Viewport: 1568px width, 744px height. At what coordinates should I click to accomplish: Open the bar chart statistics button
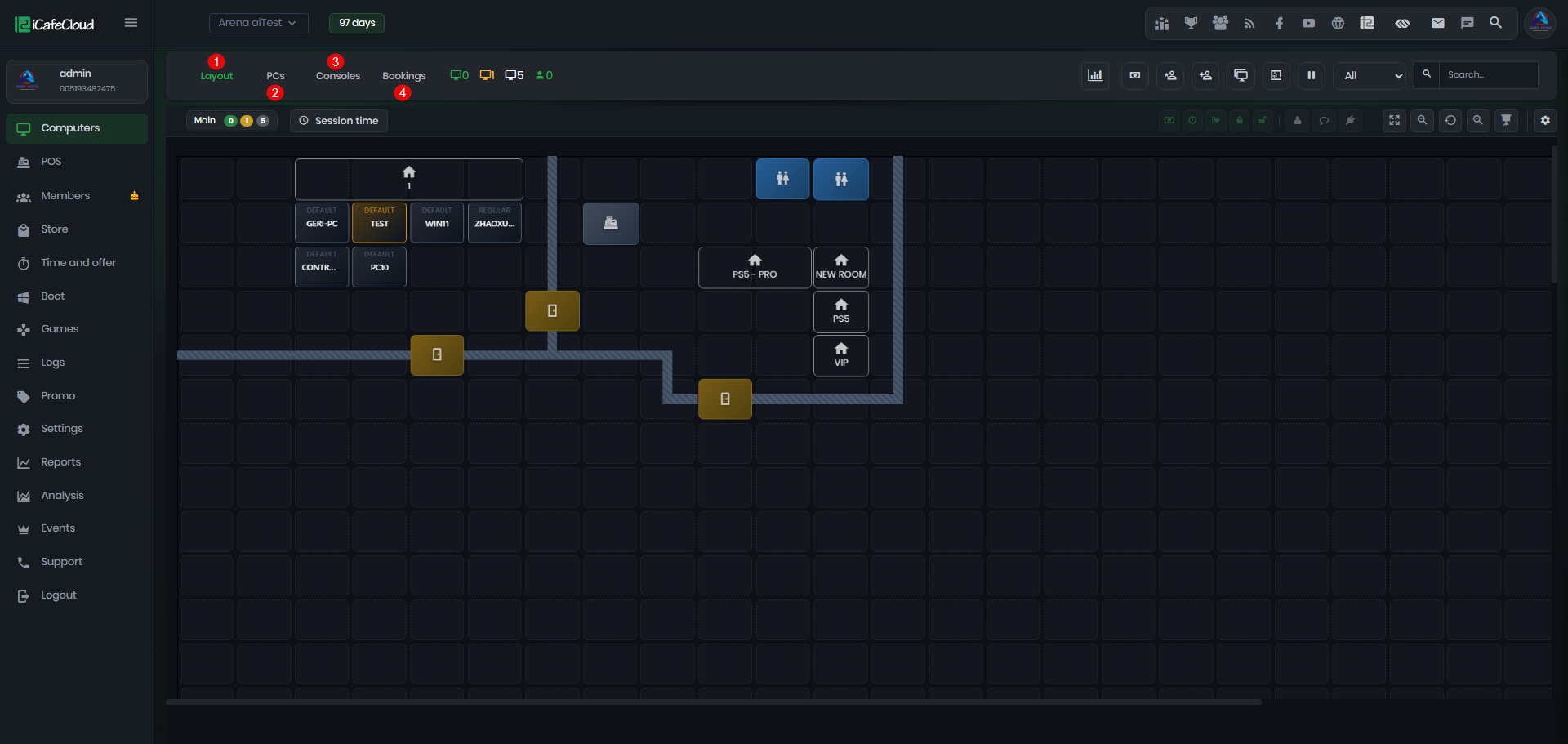point(1095,75)
